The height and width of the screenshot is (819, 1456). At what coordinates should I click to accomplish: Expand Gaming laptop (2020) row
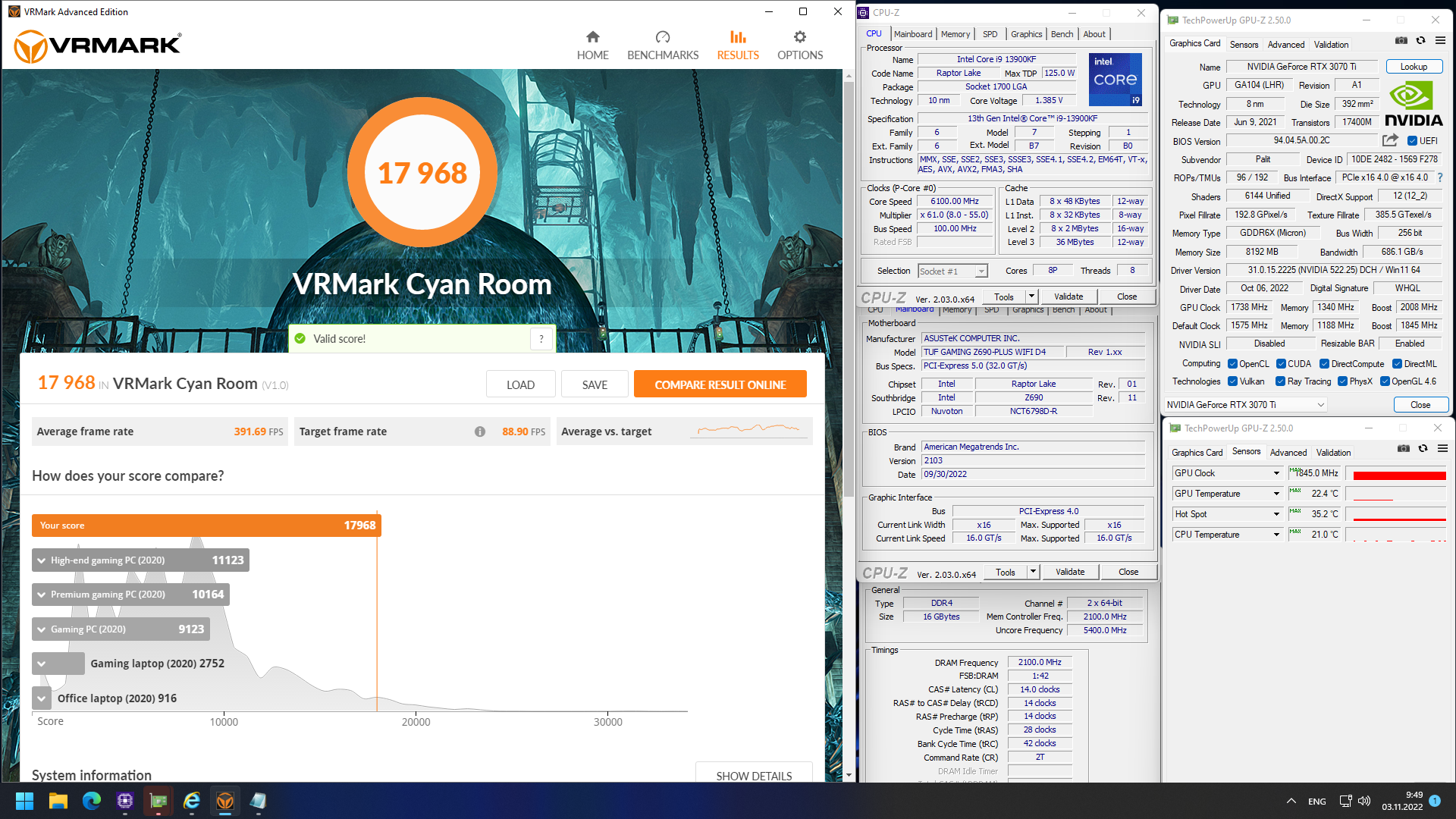click(41, 664)
